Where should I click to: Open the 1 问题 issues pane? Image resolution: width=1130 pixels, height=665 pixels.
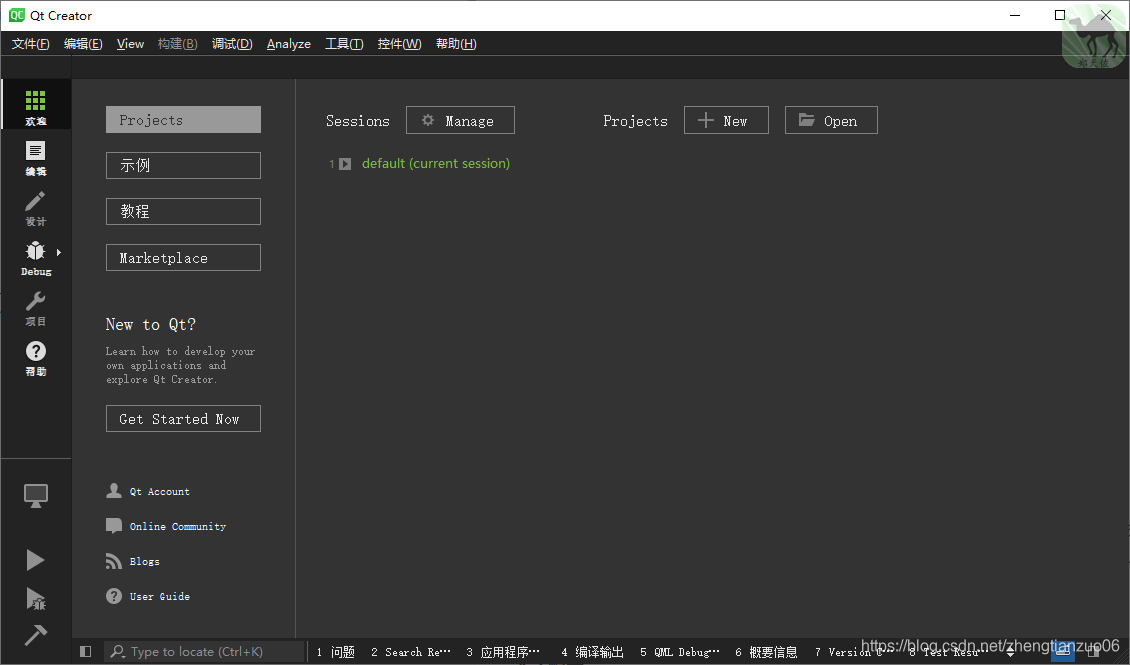click(x=336, y=652)
